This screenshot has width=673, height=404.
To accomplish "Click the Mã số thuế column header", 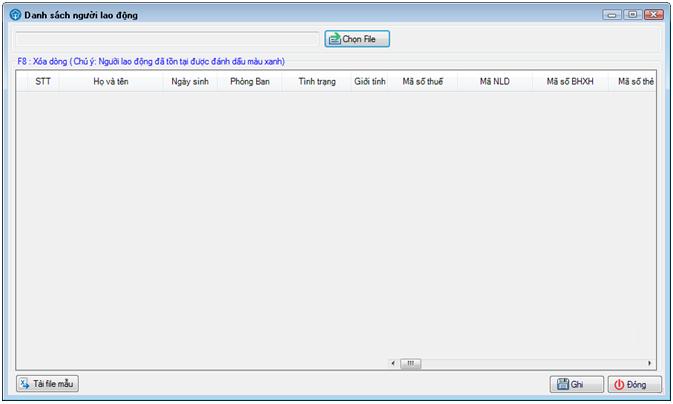I will (423, 81).
